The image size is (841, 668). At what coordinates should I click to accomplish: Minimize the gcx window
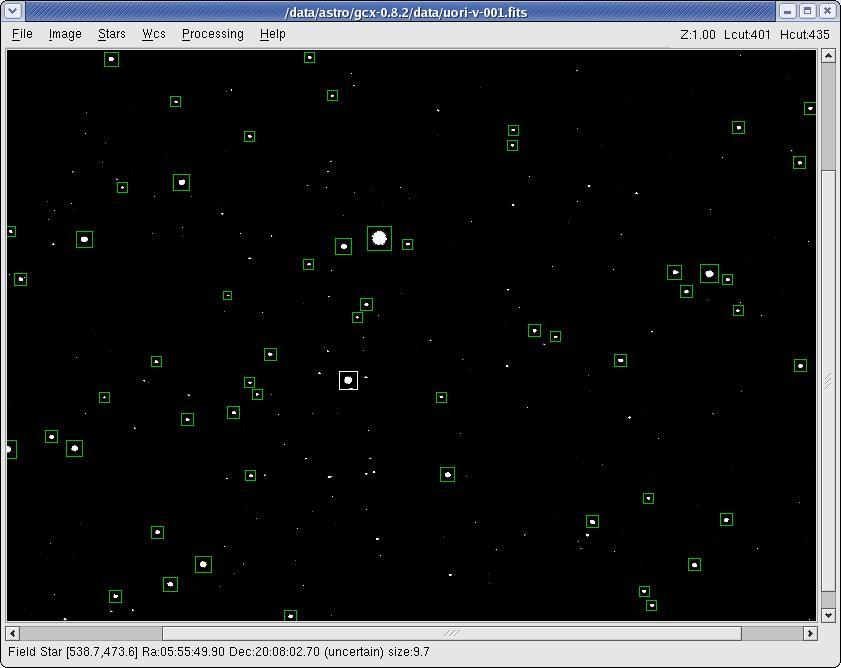pos(788,12)
